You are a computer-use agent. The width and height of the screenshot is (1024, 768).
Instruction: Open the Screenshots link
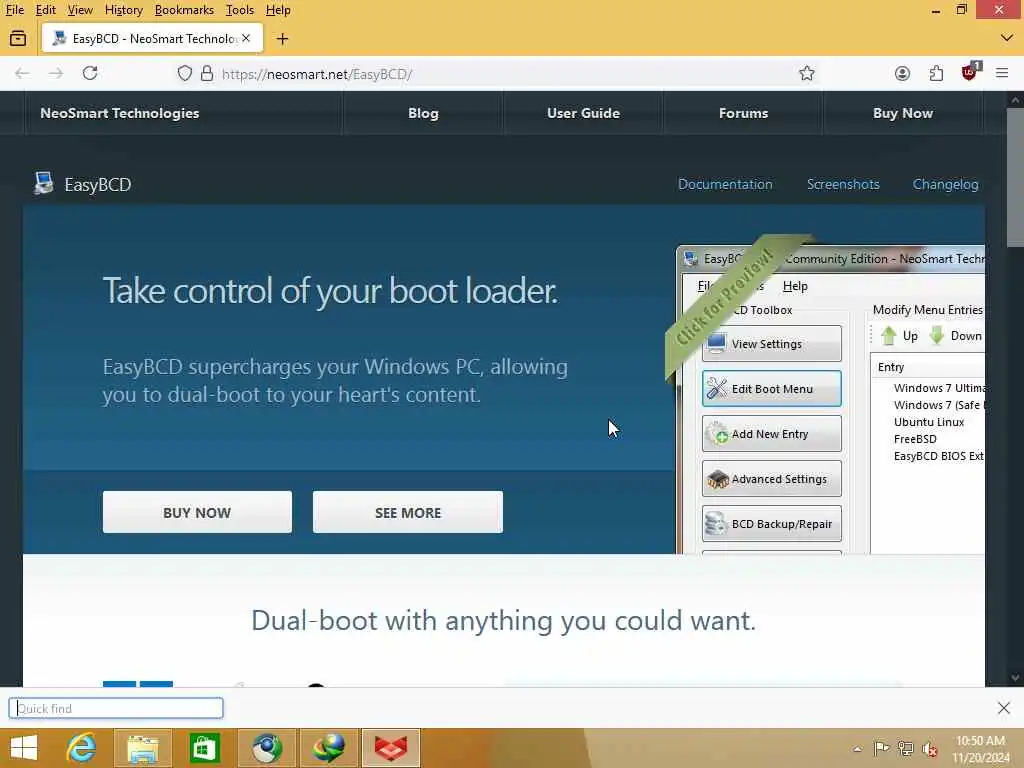(843, 184)
